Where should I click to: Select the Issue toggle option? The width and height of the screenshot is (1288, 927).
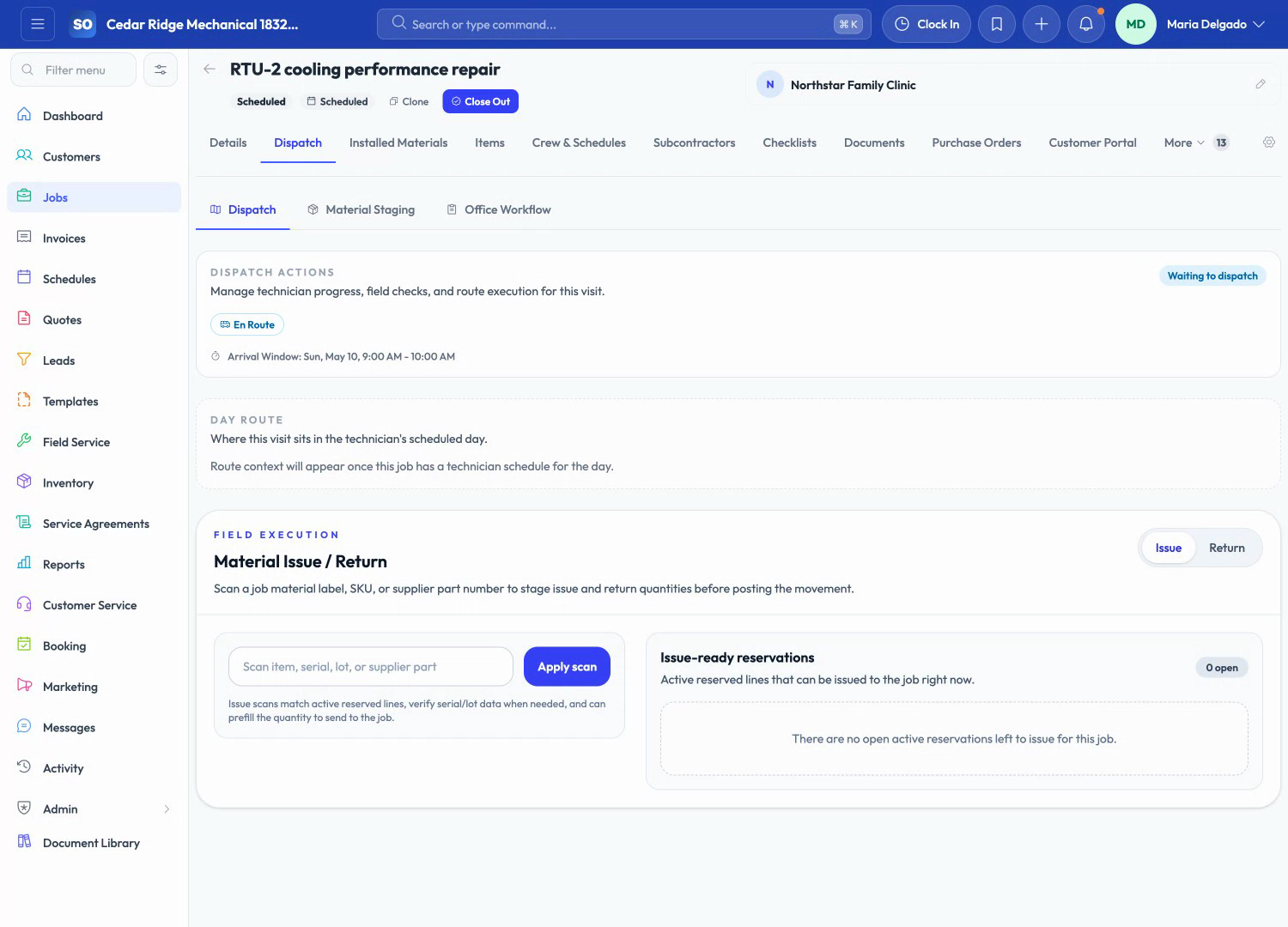click(x=1168, y=548)
